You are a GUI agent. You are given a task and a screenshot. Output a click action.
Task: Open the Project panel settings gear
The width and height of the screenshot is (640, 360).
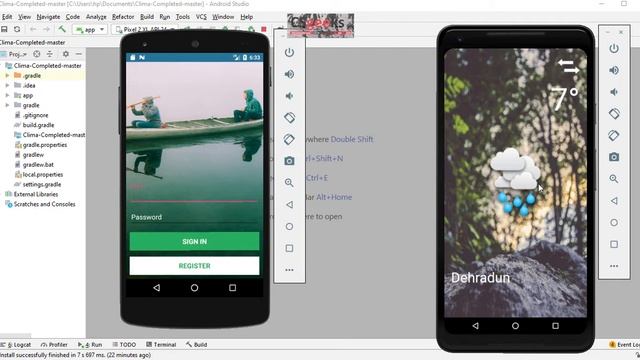coord(66,54)
